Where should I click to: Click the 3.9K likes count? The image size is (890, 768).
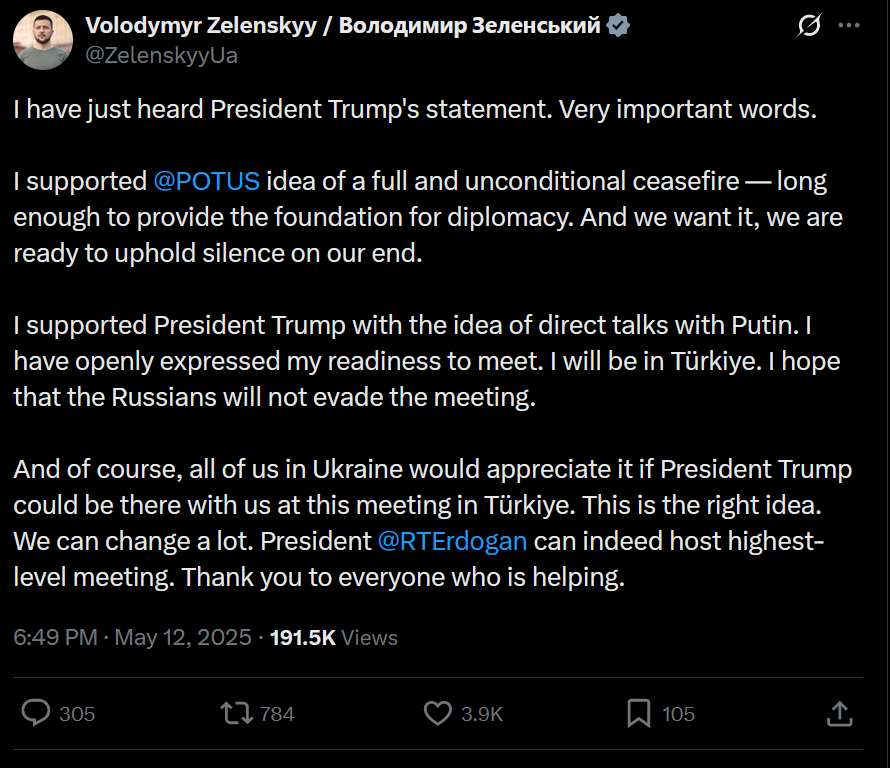pyautogui.click(x=482, y=714)
